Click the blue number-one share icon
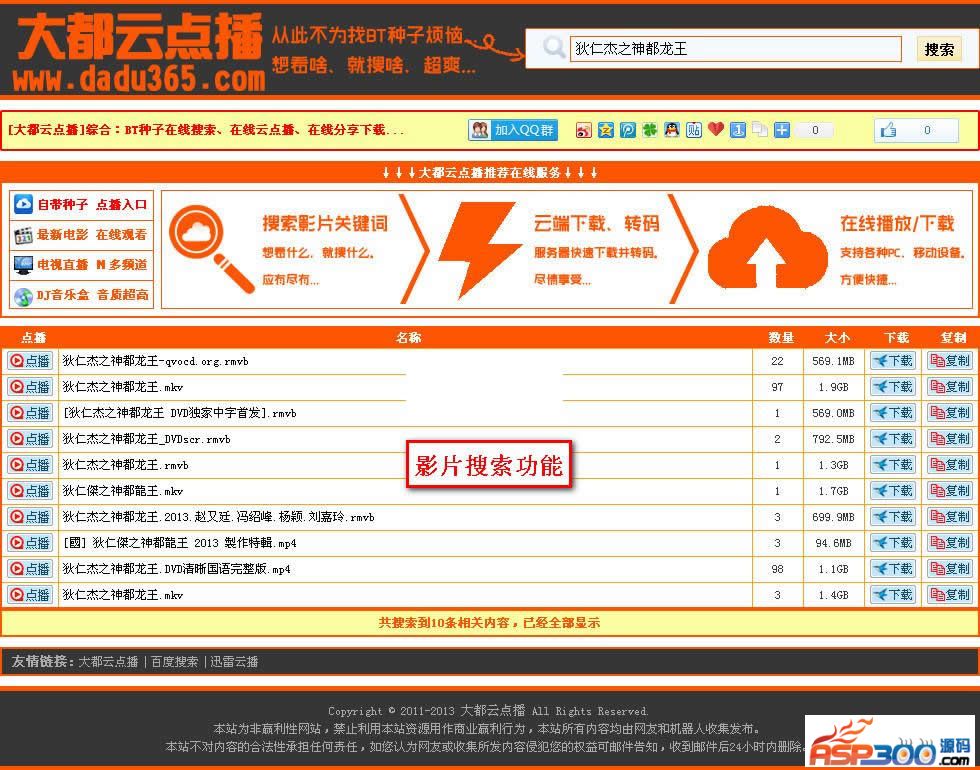The width and height of the screenshot is (980, 770). pos(738,130)
